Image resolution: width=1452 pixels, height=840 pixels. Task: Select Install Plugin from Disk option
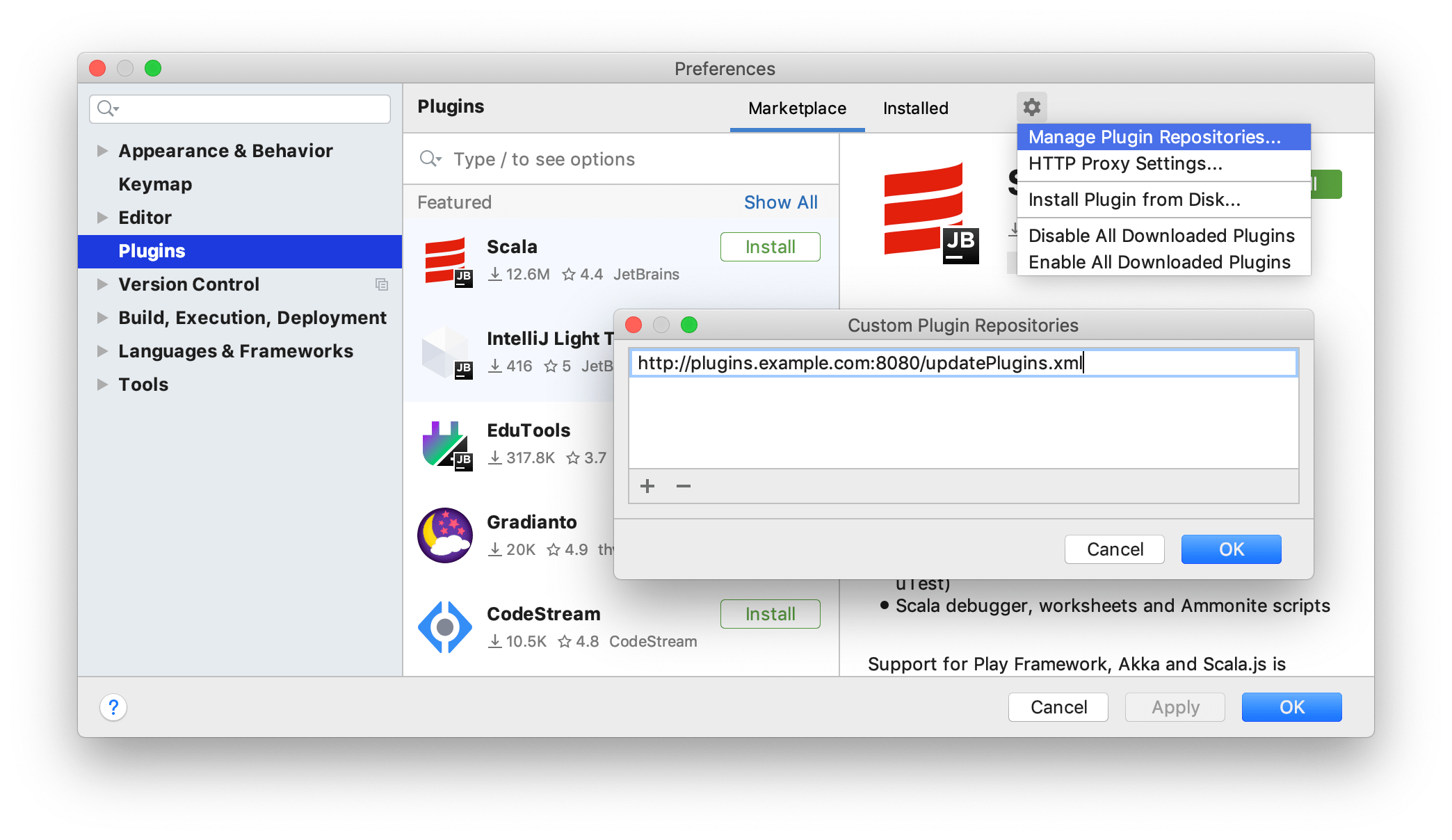coord(1134,199)
